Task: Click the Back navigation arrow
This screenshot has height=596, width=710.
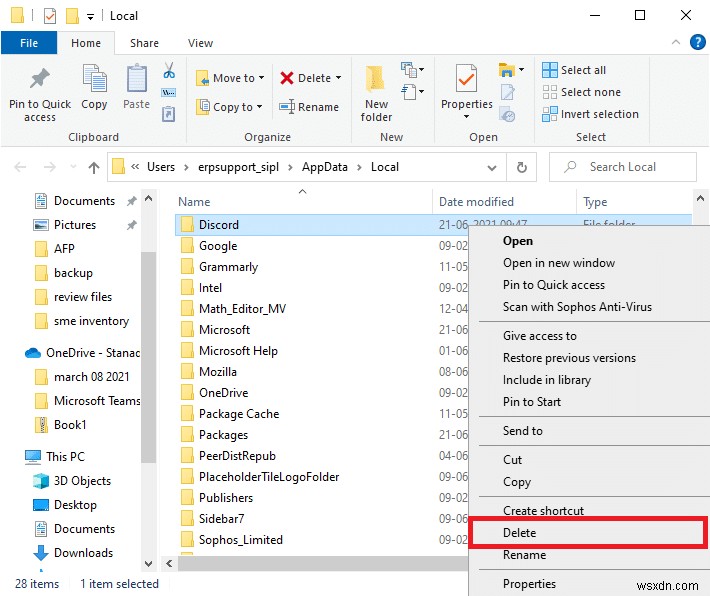Action: [x=20, y=167]
